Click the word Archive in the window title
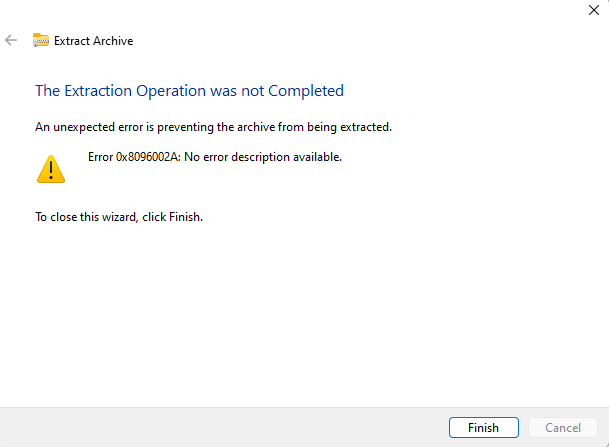Image resolution: width=609 pixels, height=447 pixels. pyautogui.click(x=113, y=41)
